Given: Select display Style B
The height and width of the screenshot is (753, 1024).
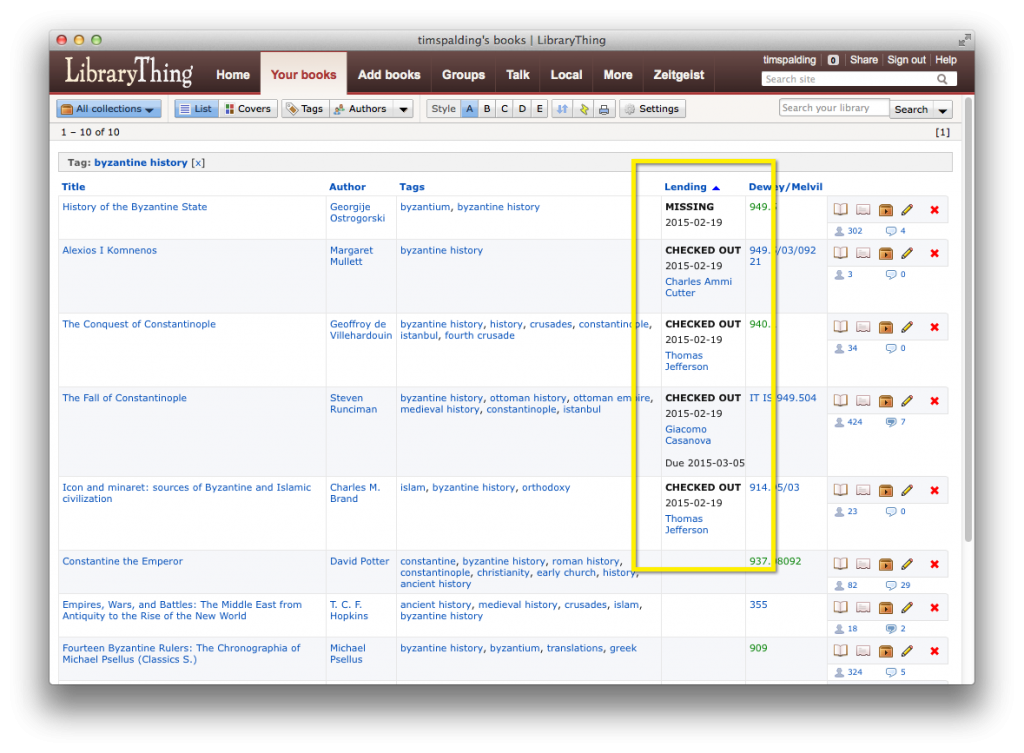Looking at the screenshot, I should pos(487,108).
